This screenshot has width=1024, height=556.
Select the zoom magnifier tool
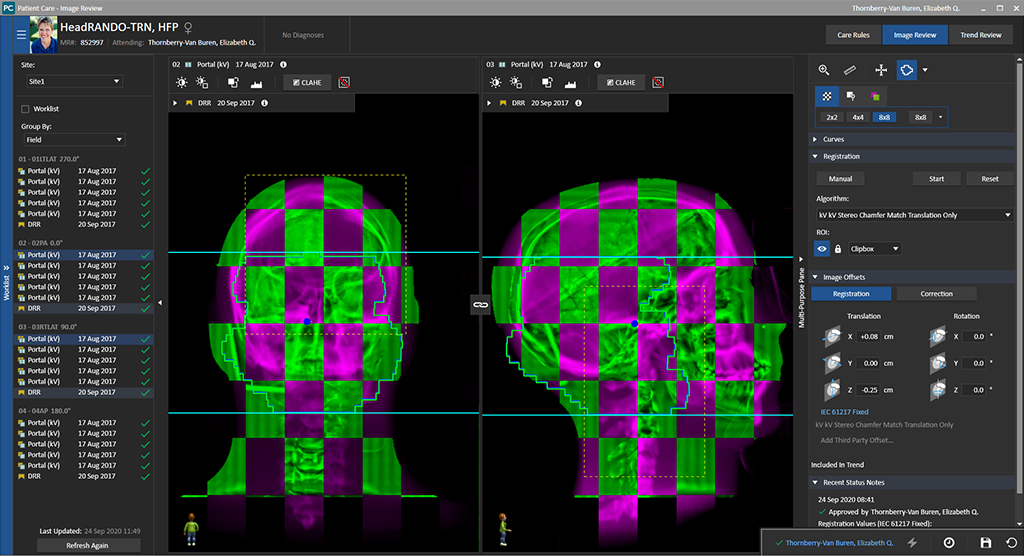point(824,70)
